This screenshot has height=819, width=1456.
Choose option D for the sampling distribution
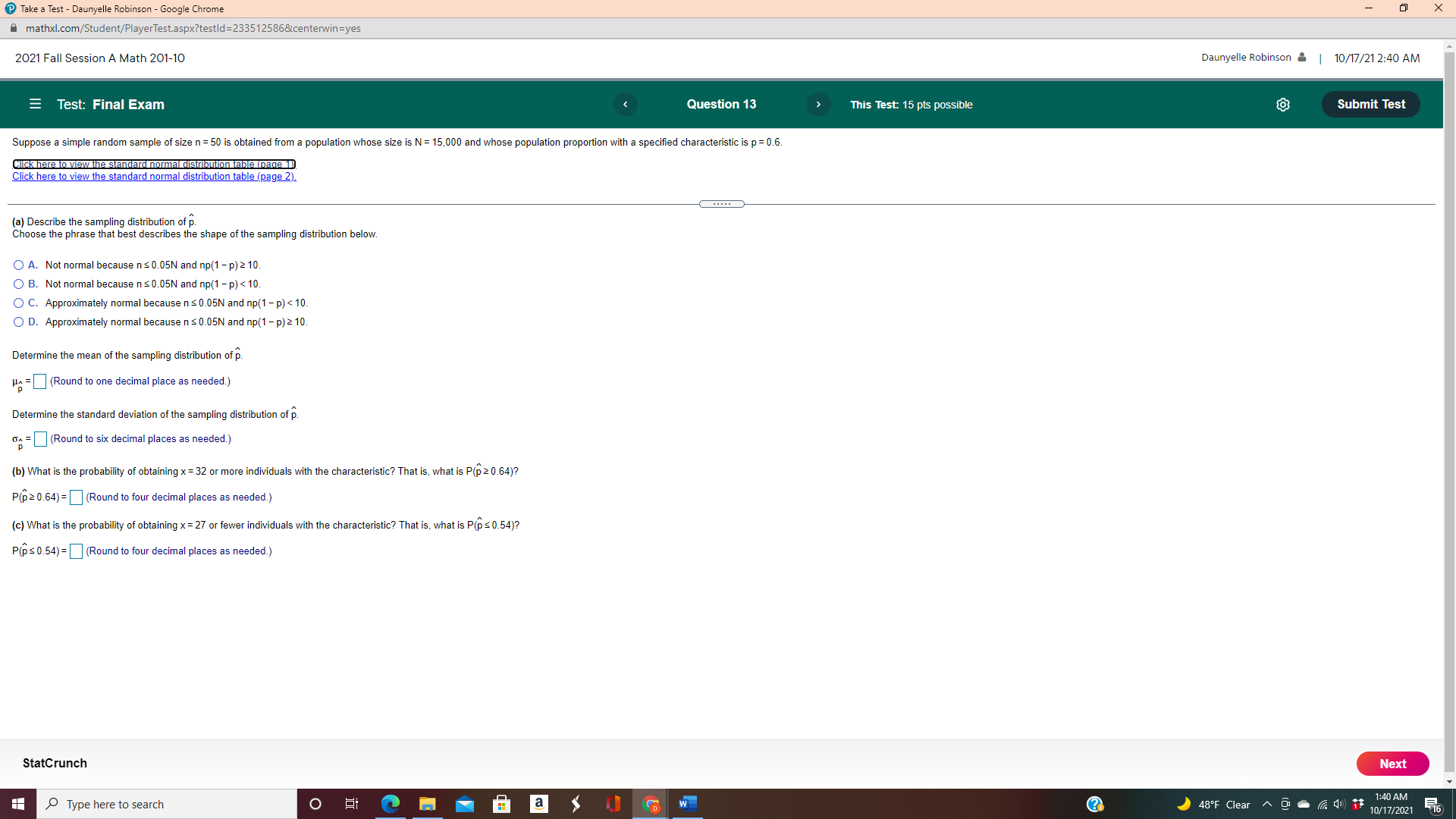pos(17,322)
